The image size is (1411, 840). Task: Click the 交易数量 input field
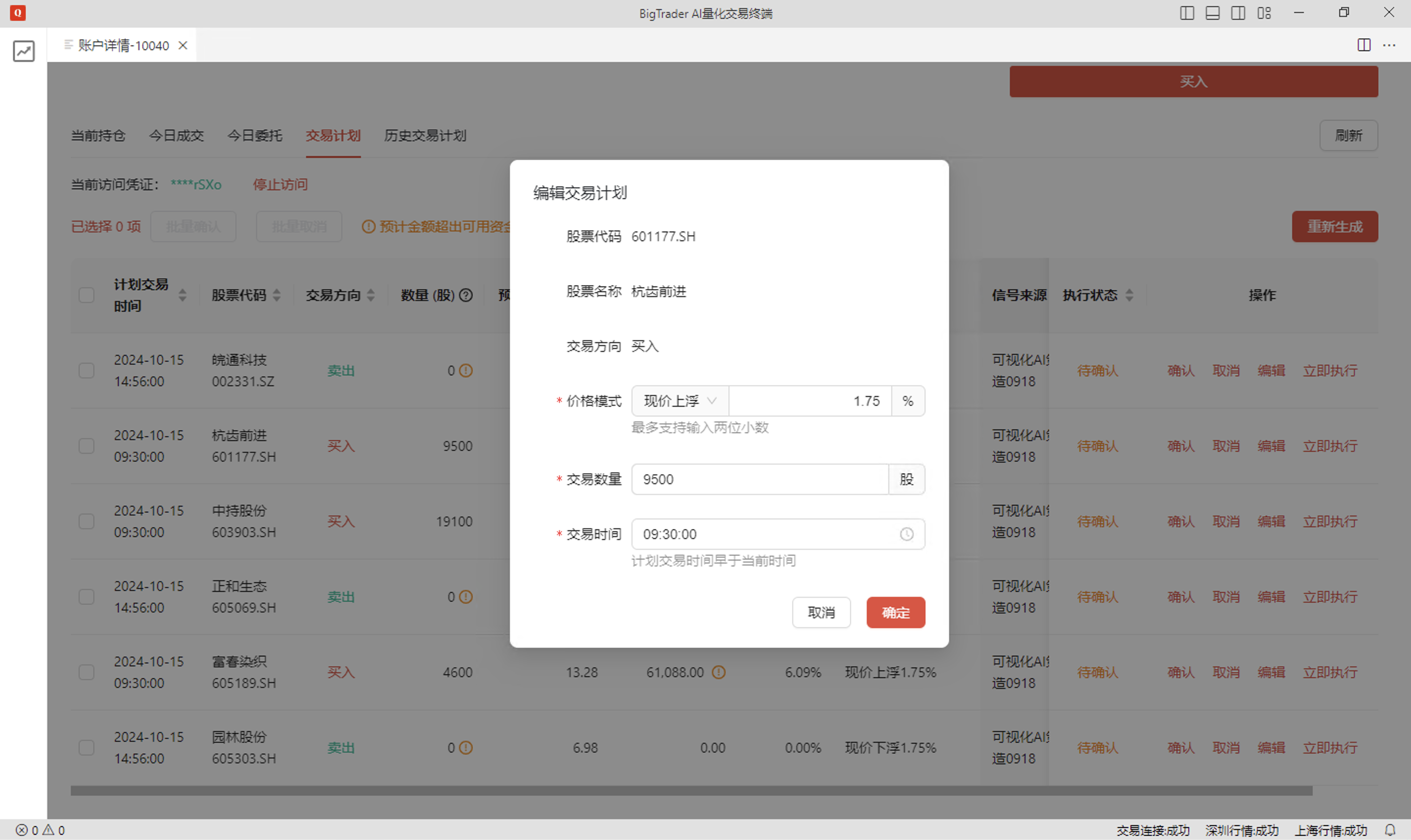point(759,479)
